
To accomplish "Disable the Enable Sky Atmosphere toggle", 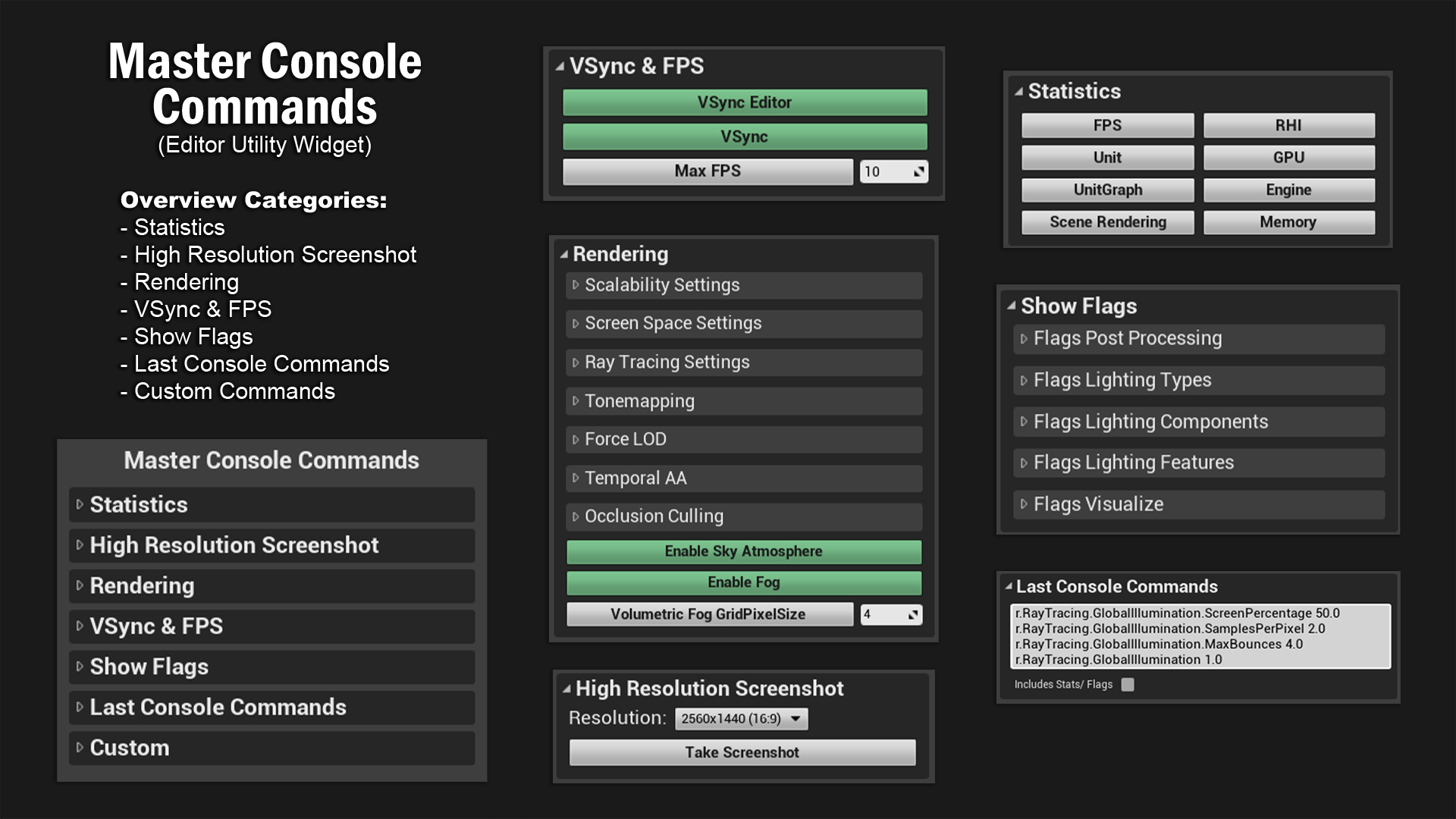I will coord(743,552).
